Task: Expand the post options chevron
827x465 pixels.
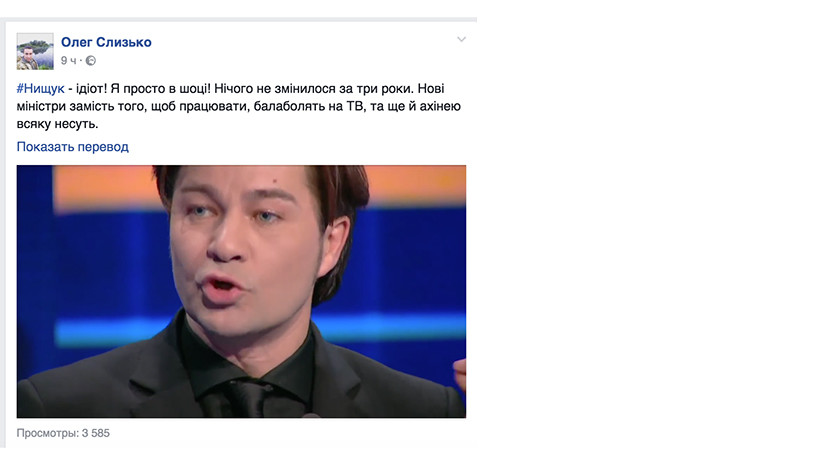Action: (461, 40)
